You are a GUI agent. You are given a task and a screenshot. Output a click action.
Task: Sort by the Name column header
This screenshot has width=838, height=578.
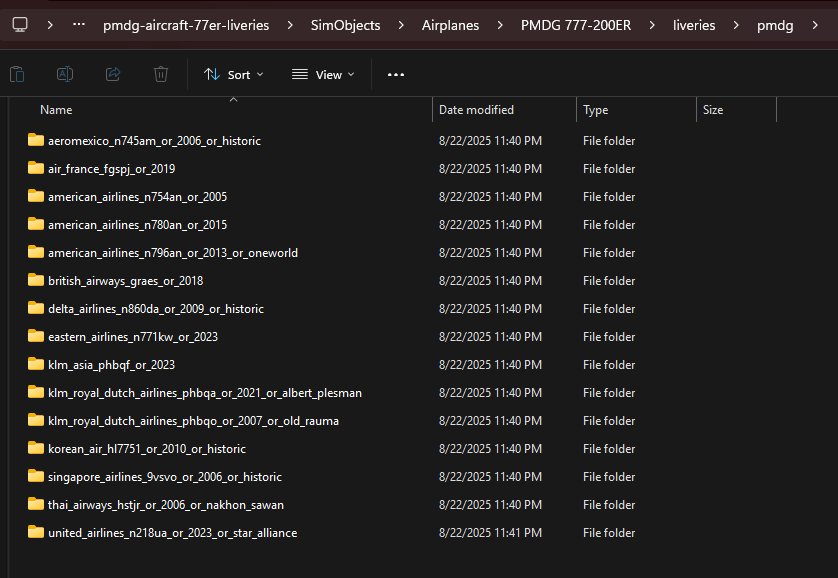point(56,110)
